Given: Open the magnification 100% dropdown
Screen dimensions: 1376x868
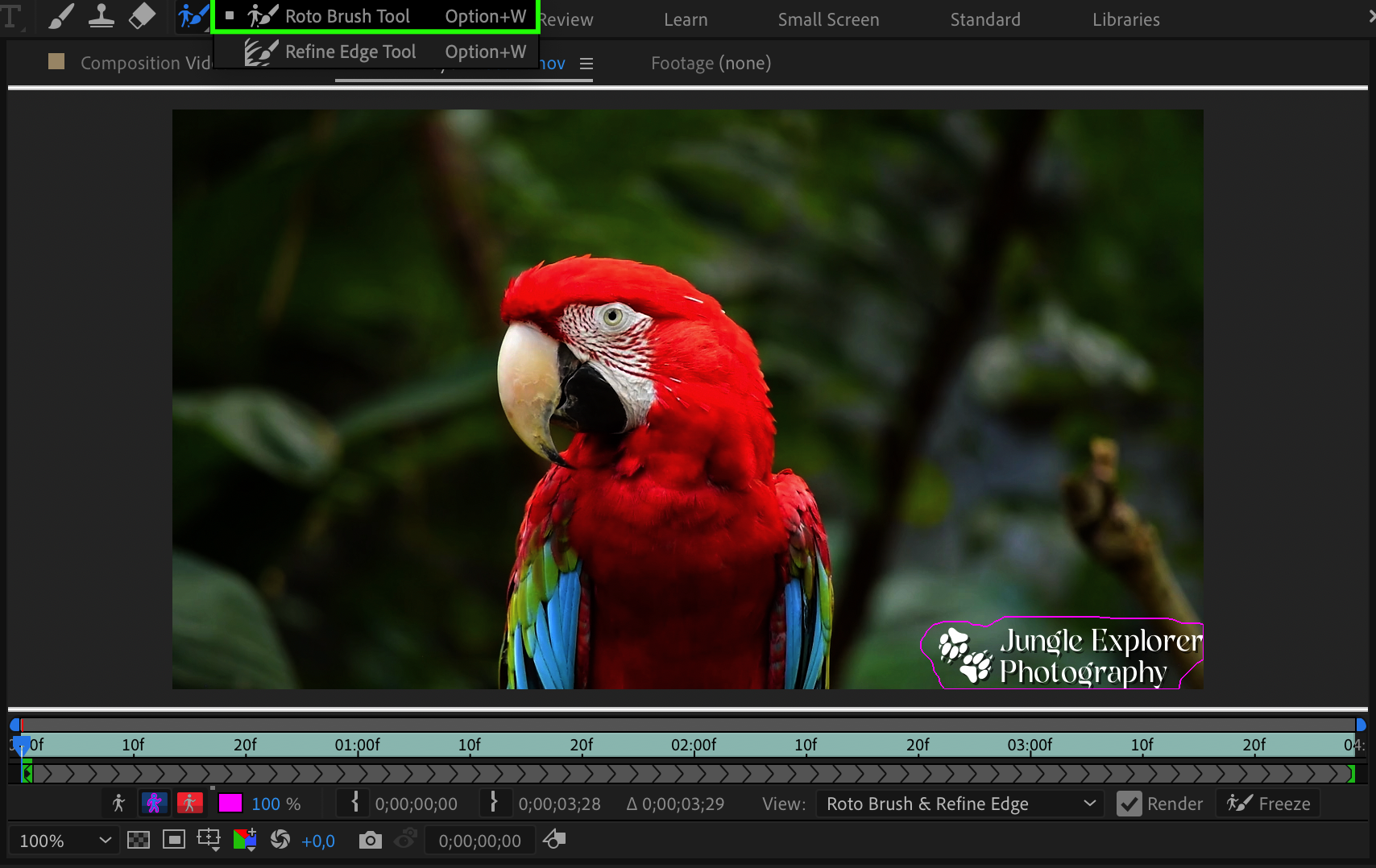Looking at the screenshot, I should (64, 841).
